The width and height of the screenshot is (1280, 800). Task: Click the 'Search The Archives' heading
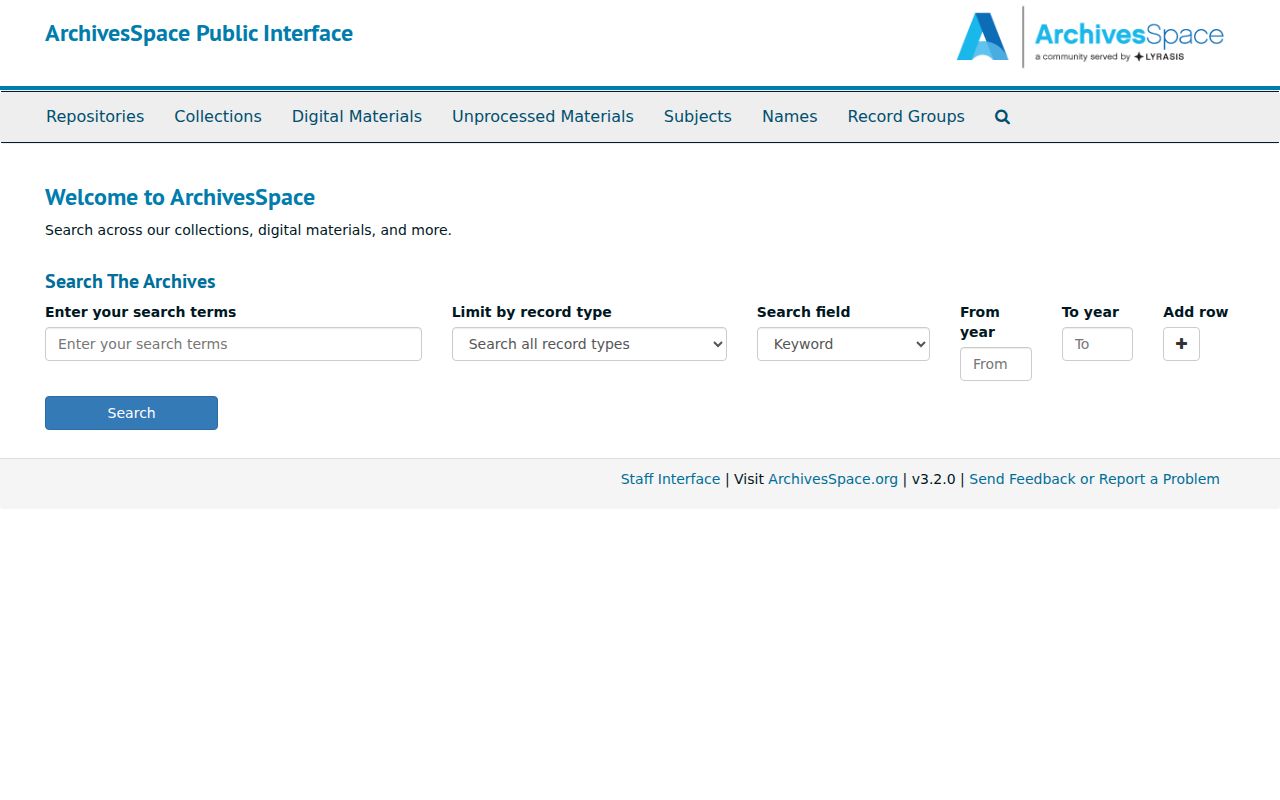pyautogui.click(x=130, y=282)
